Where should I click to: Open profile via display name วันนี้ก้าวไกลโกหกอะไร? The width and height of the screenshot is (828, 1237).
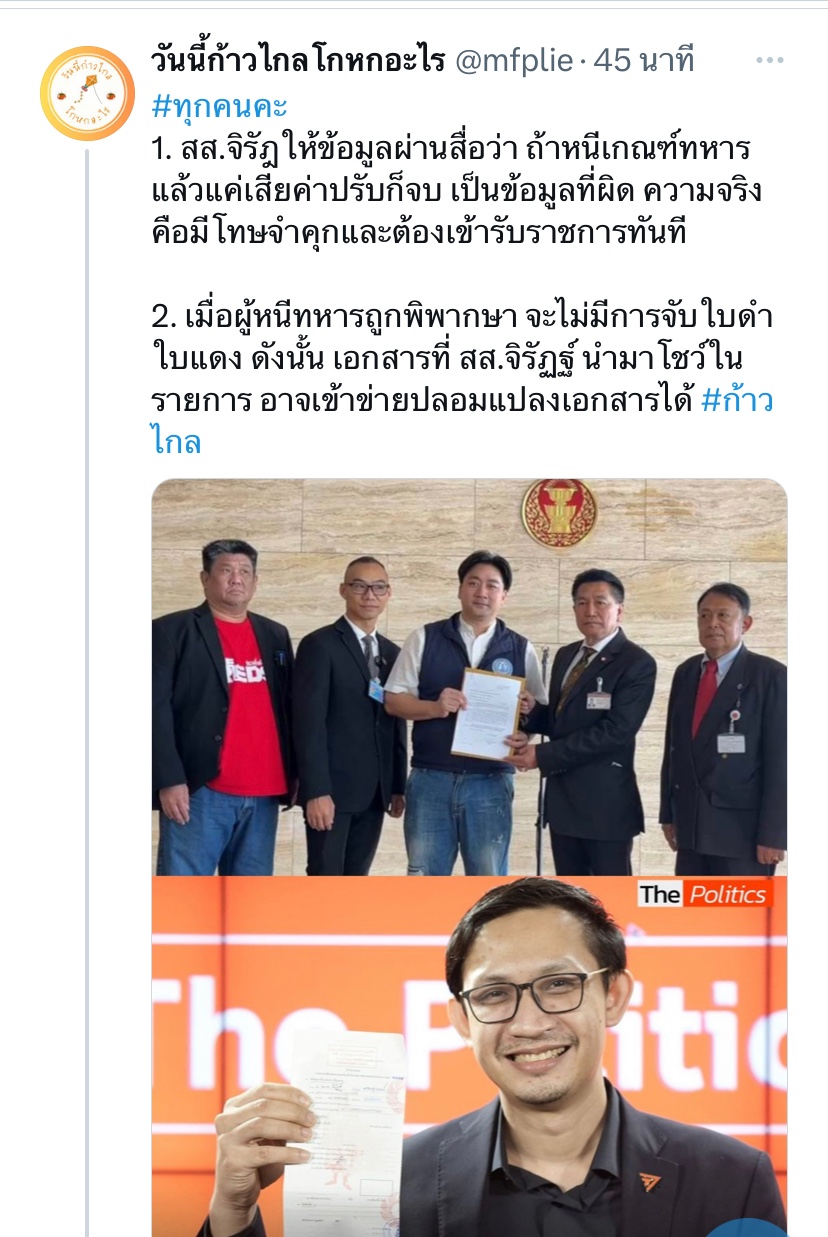pos(298,61)
